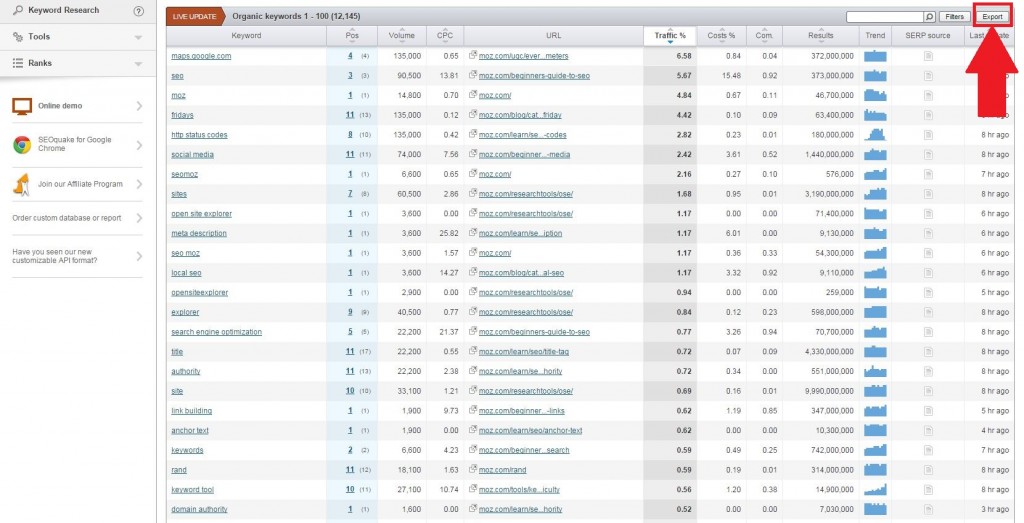Open the maps.google.com keyword link

[x=201, y=56]
